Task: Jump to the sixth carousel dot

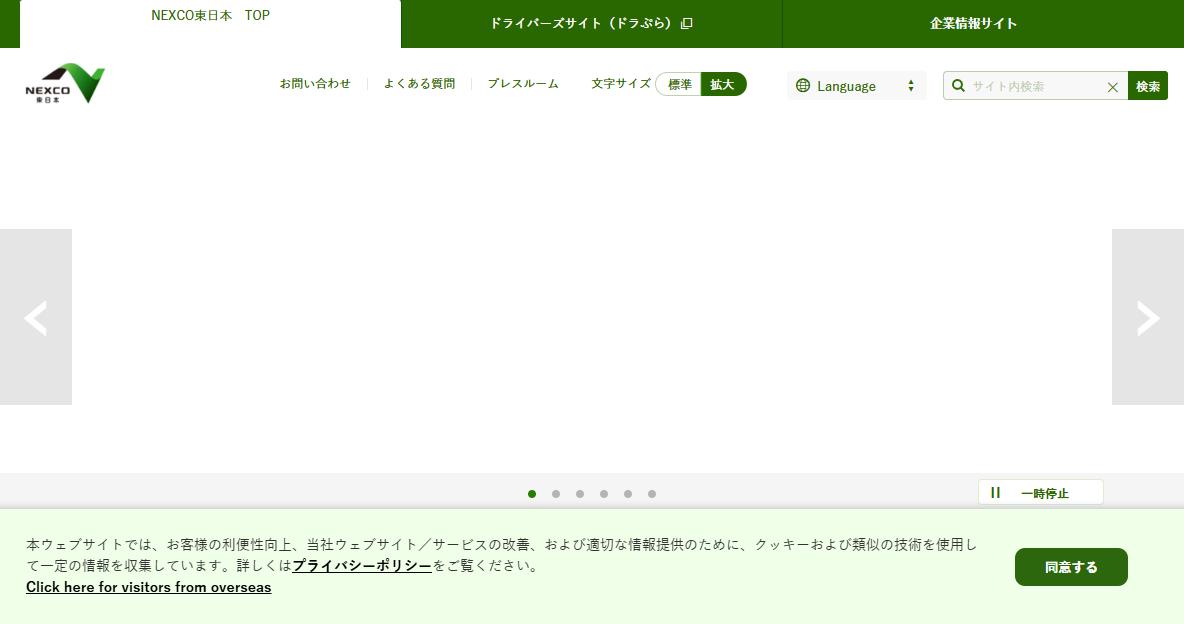Action: point(652,494)
